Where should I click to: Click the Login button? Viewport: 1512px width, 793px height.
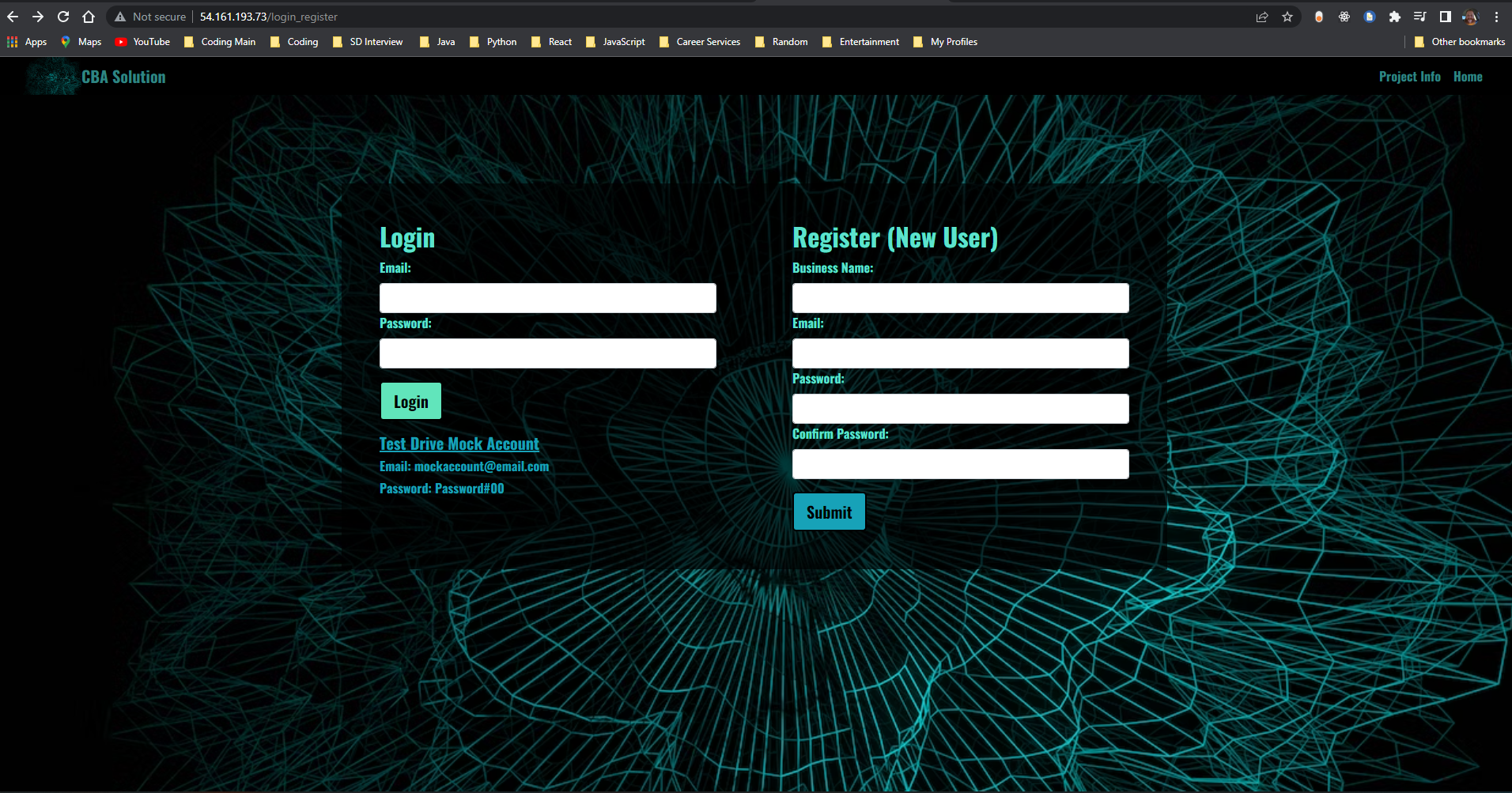pyautogui.click(x=411, y=401)
